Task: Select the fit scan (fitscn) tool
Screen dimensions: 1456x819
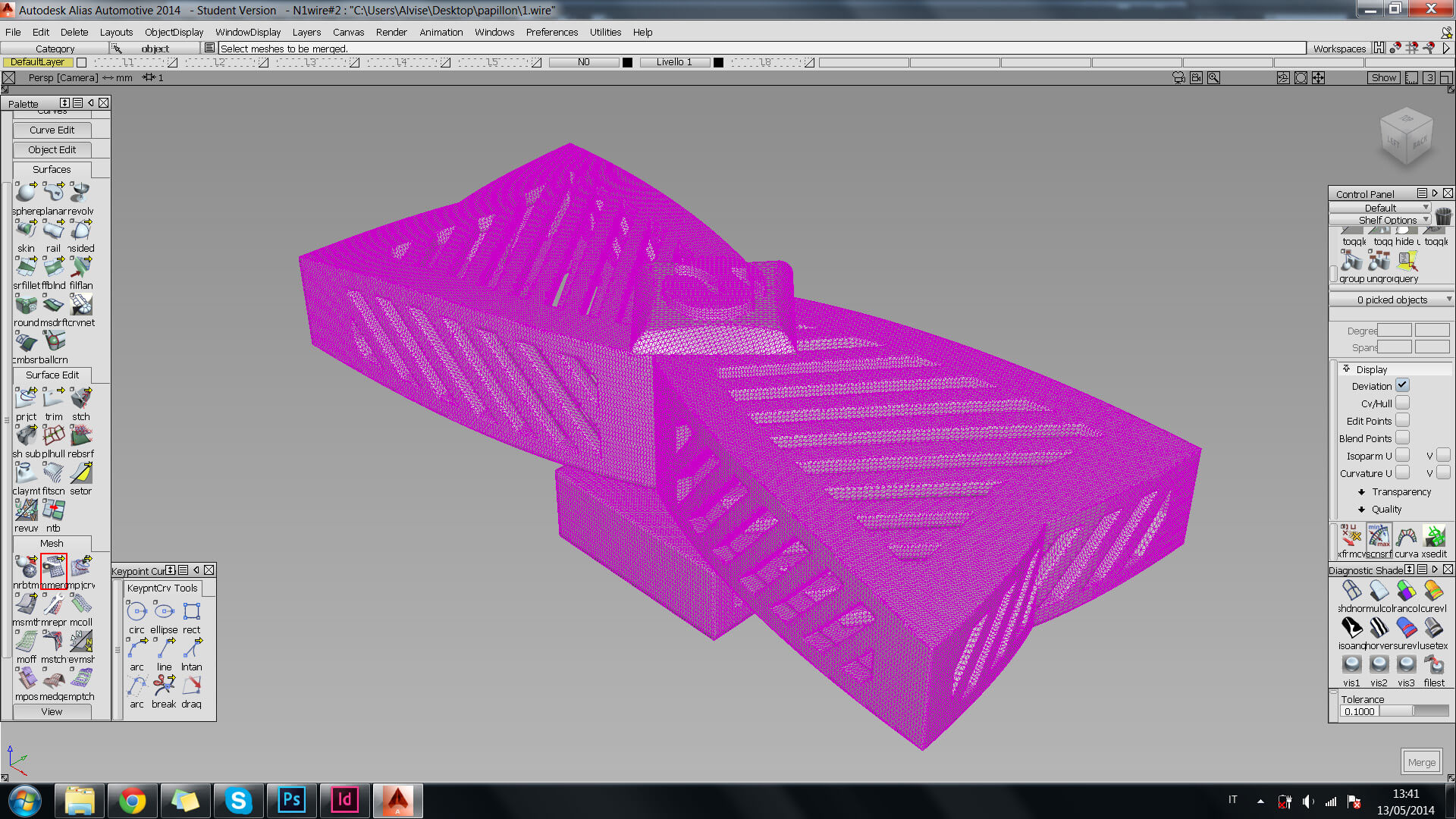Action: coord(53,472)
